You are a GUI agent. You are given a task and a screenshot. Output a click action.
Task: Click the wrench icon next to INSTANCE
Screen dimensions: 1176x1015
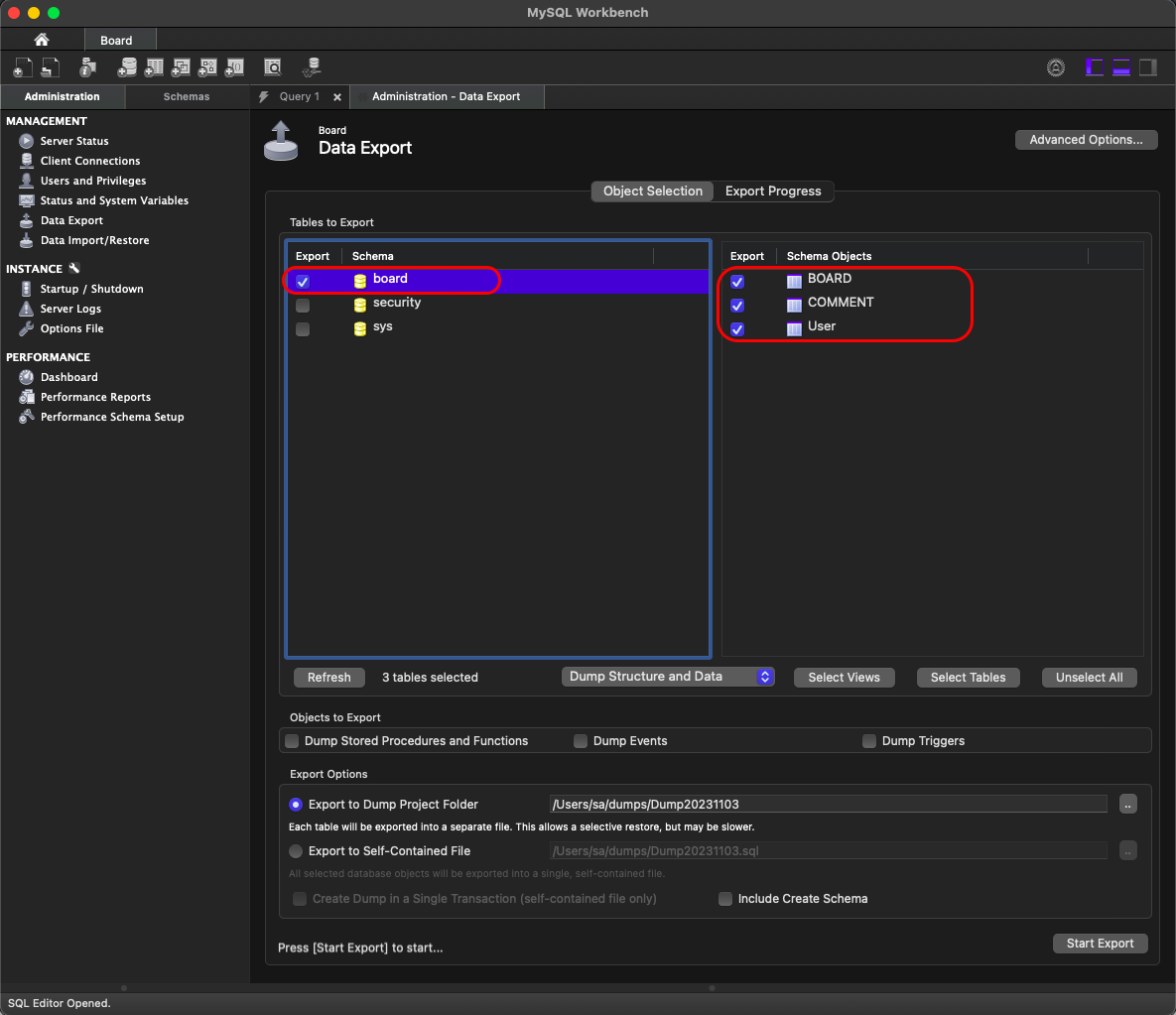[x=74, y=268]
